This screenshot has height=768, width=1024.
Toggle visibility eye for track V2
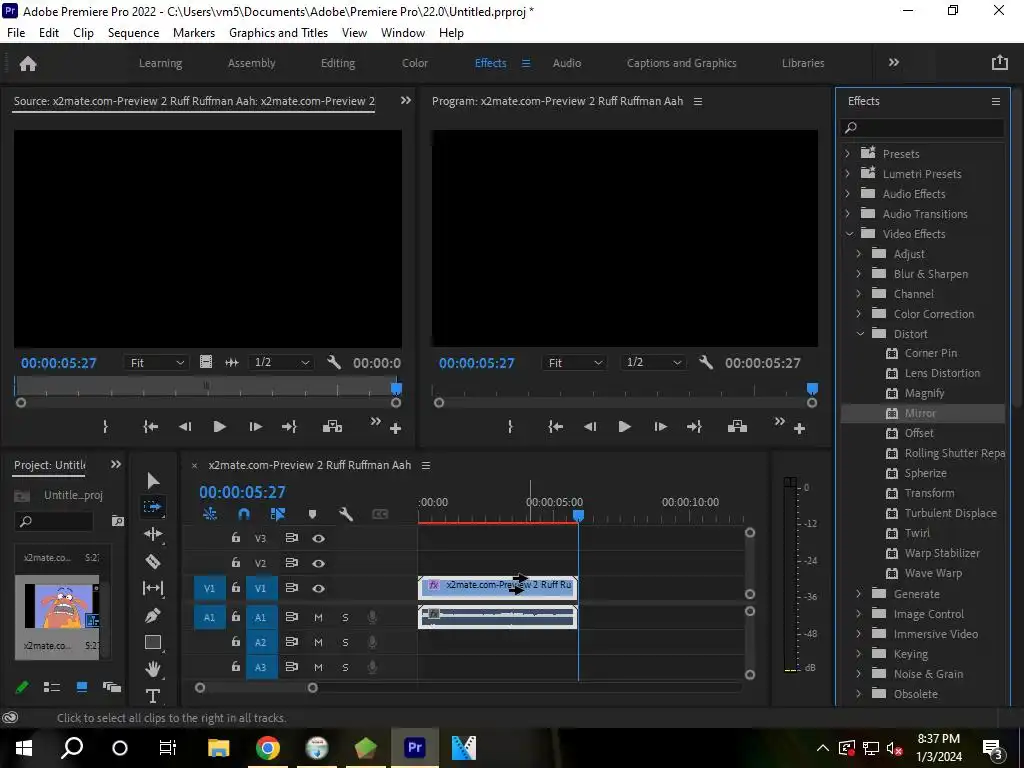[319, 563]
